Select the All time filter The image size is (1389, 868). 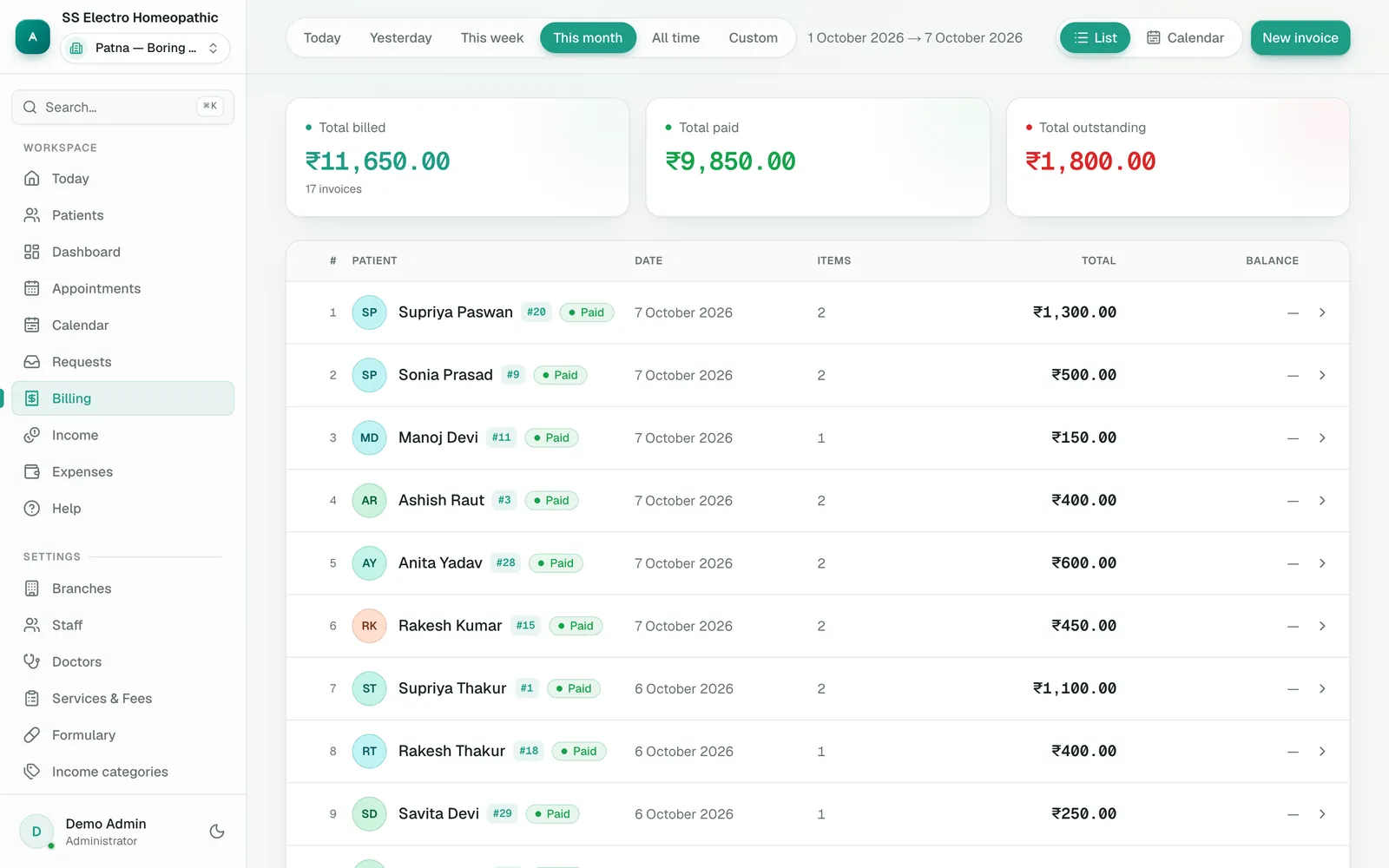[675, 38]
